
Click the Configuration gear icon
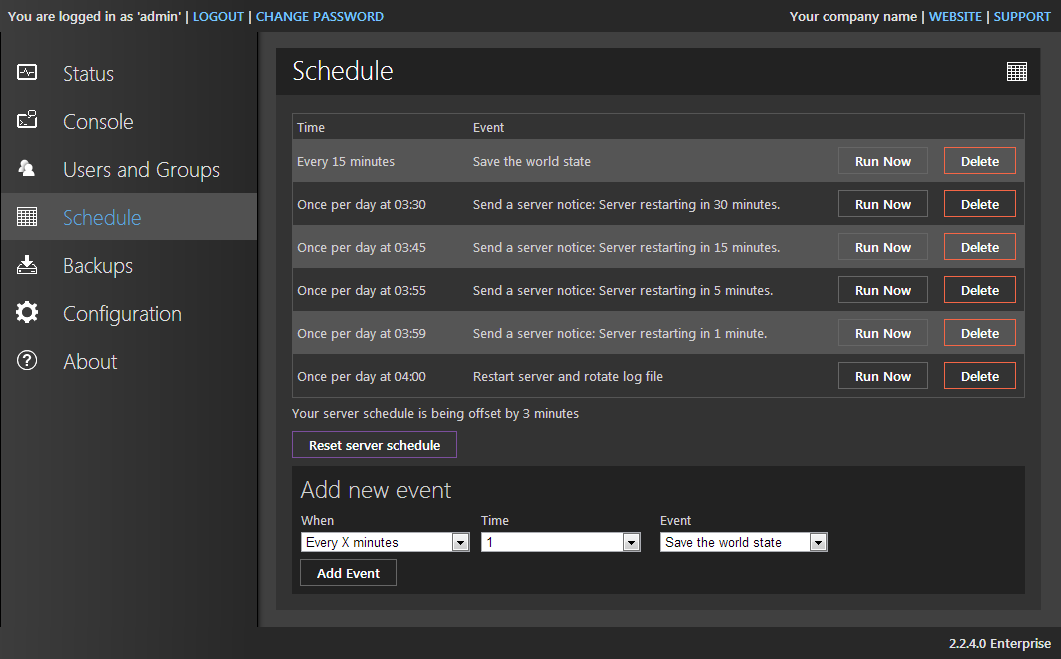(27, 313)
